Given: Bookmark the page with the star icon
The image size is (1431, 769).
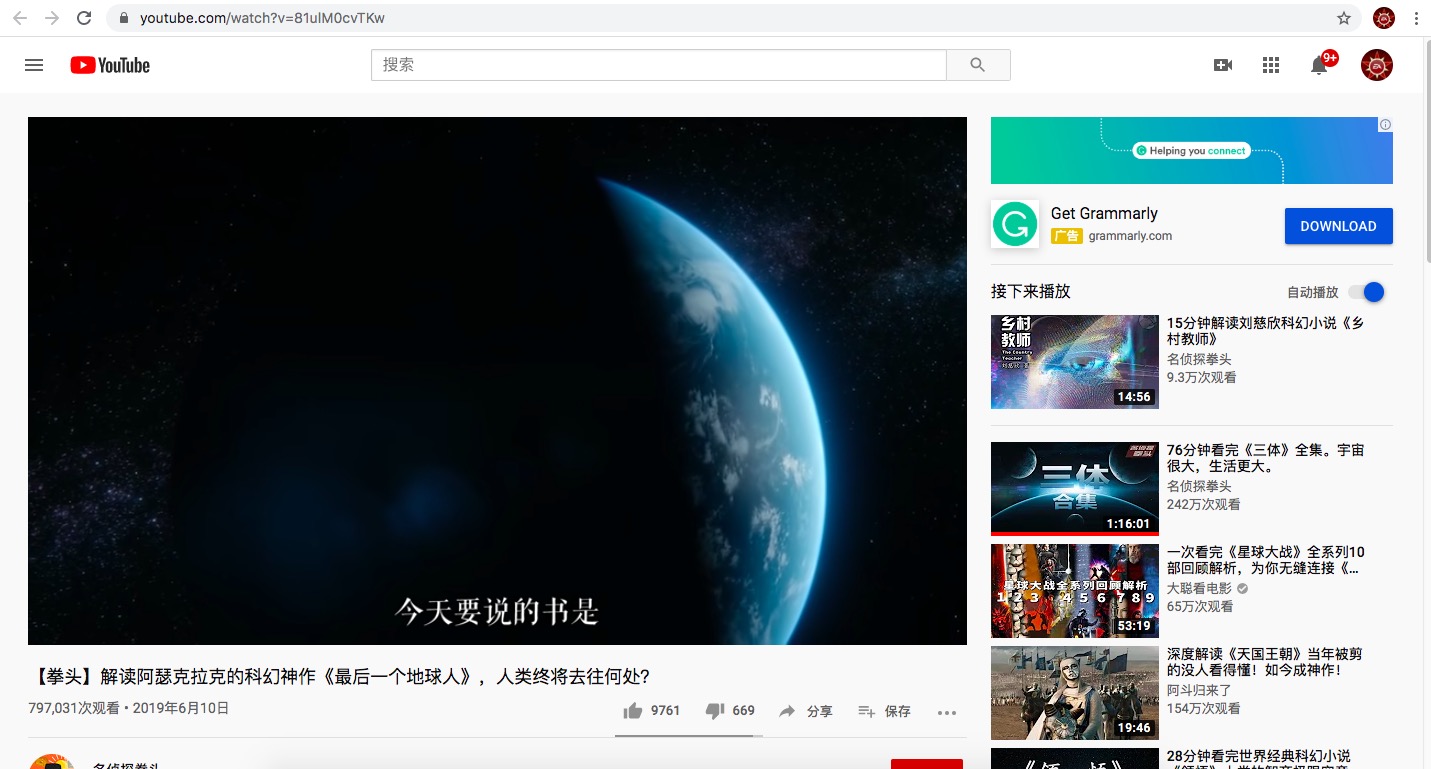Looking at the screenshot, I should pyautogui.click(x=1344, y=18).
